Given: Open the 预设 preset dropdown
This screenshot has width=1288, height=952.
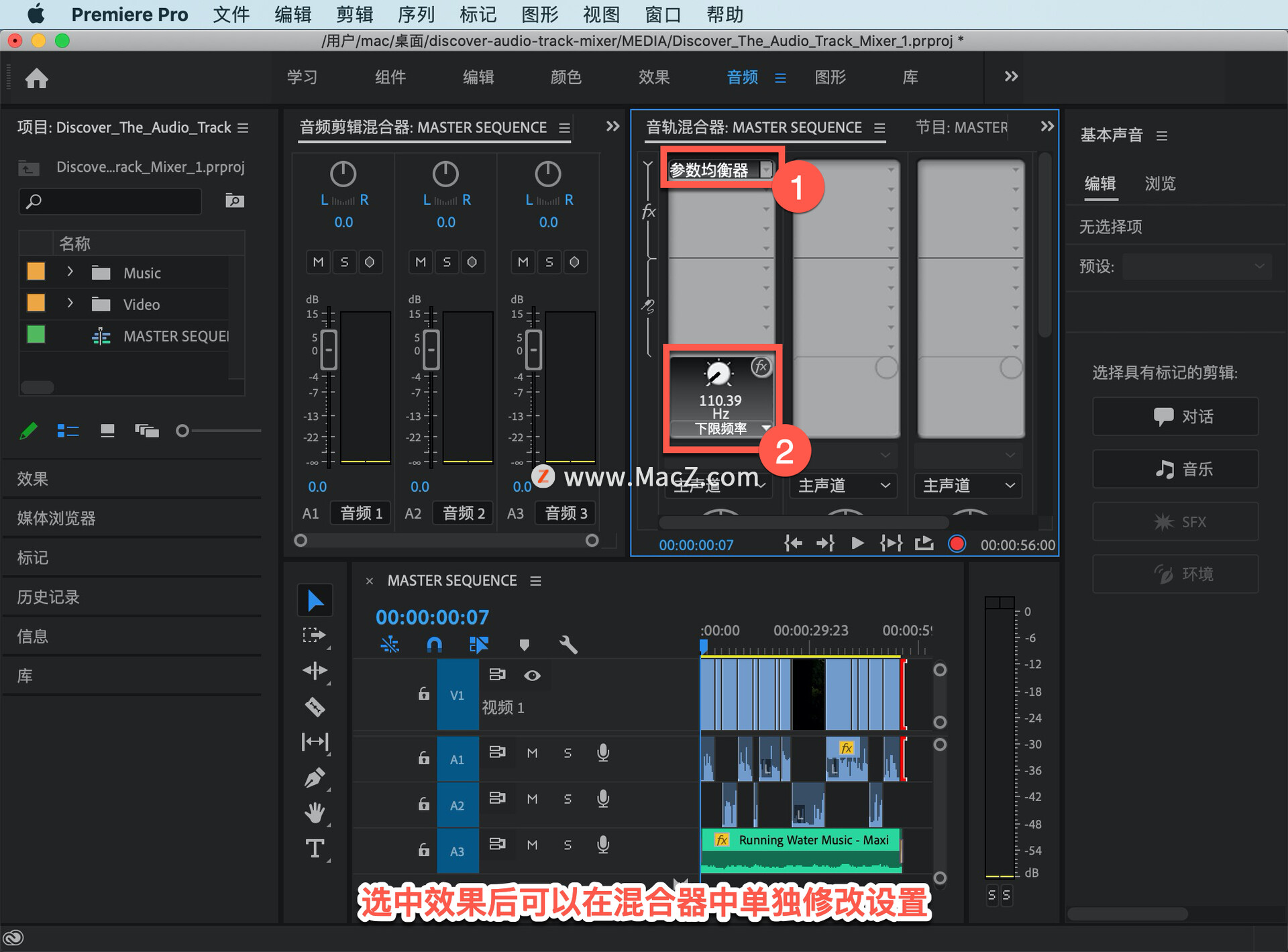Looking at the screenshot, I should tap(1197, 266).
